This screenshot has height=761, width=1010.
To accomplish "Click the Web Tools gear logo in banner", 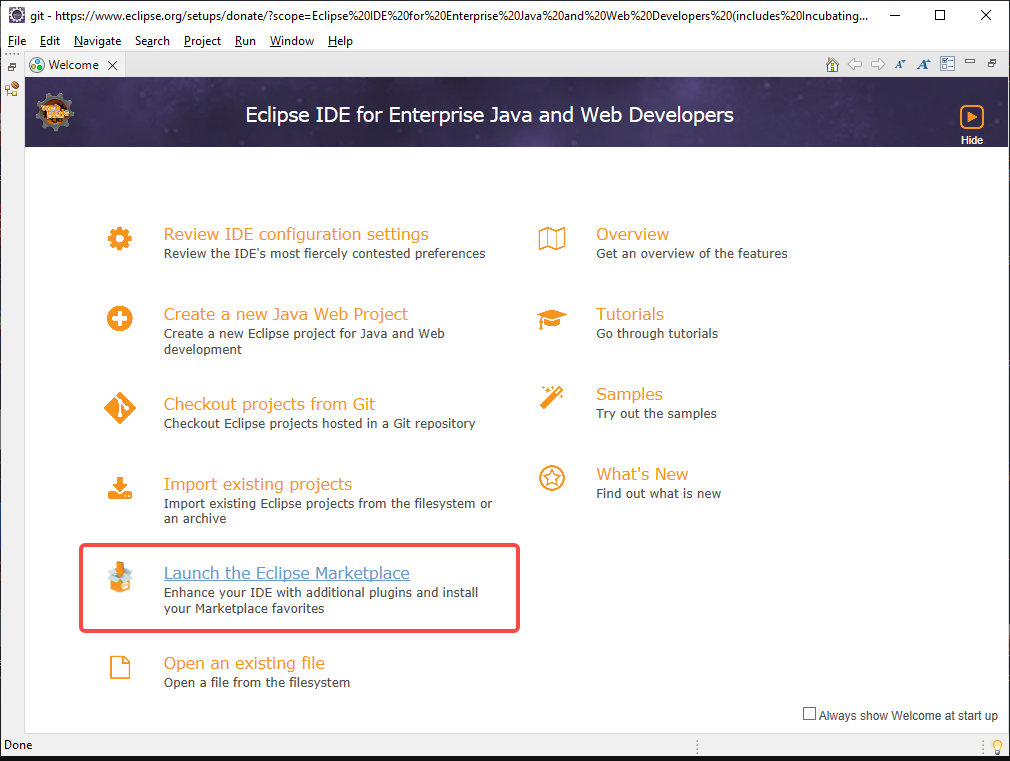I will [x=55, y=112].
